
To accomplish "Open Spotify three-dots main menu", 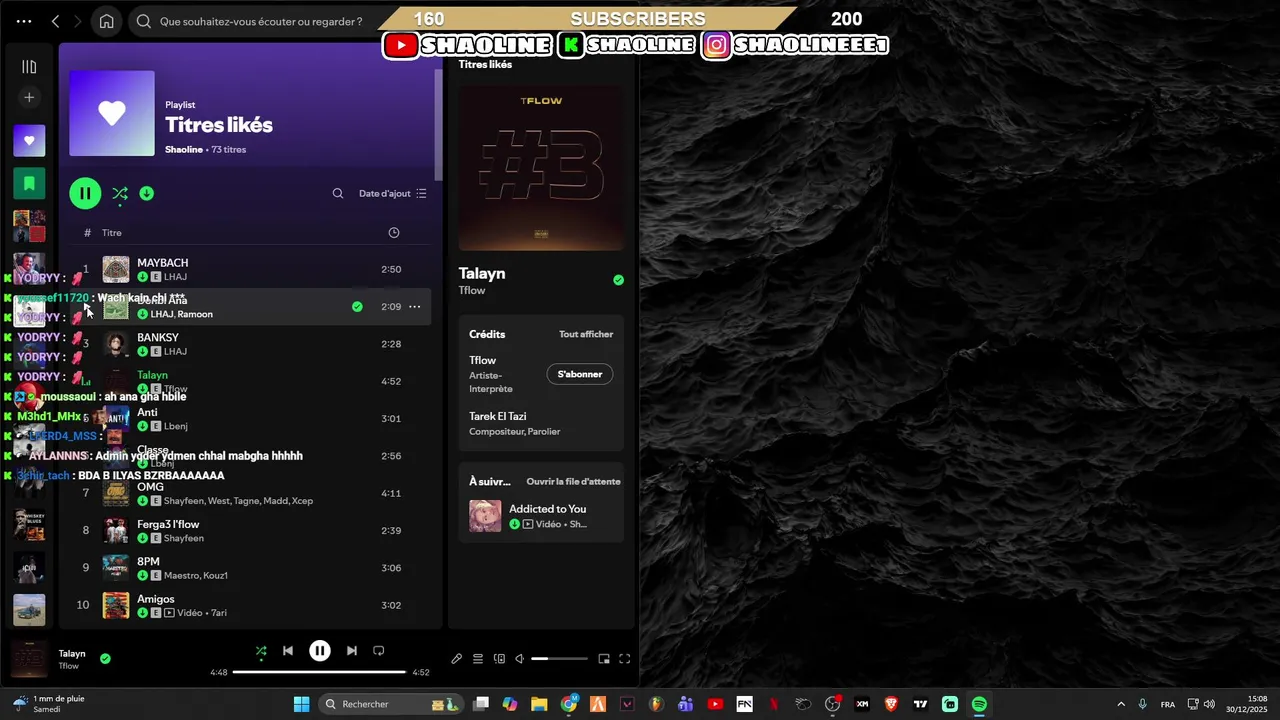I will (24, 21).
